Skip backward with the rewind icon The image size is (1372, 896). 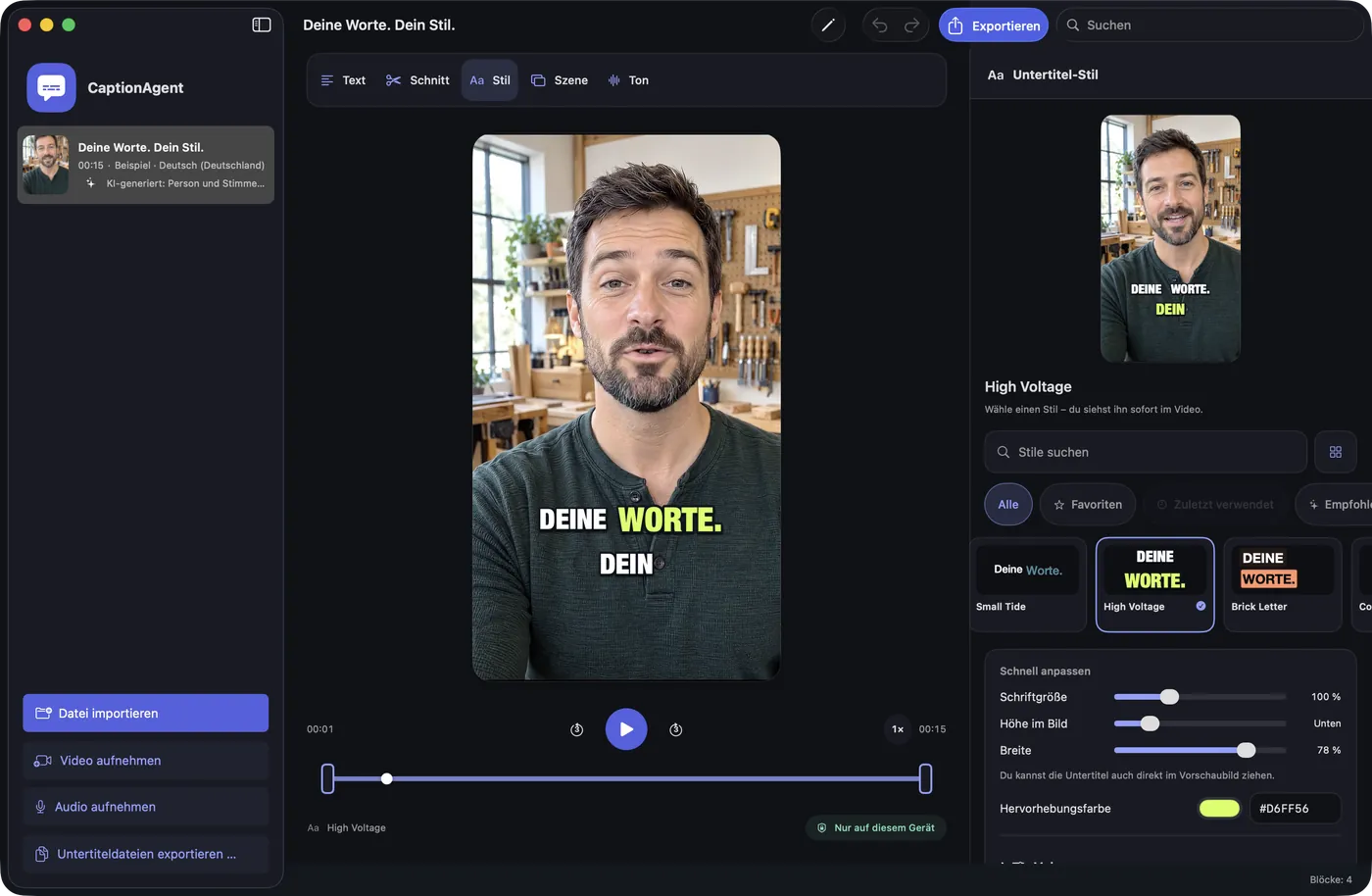coord(577,729)
